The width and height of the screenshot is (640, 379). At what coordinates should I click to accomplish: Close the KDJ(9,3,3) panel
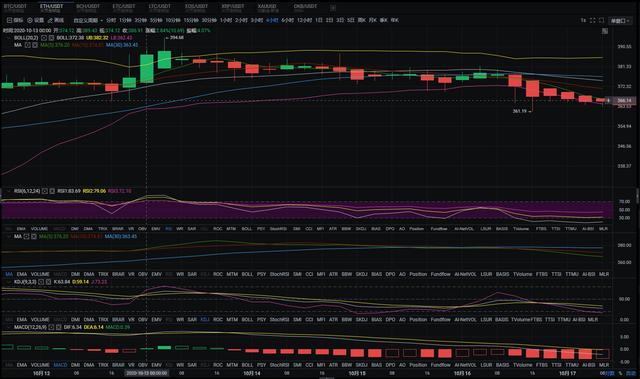pyautogui.click(x=48, y=282)
